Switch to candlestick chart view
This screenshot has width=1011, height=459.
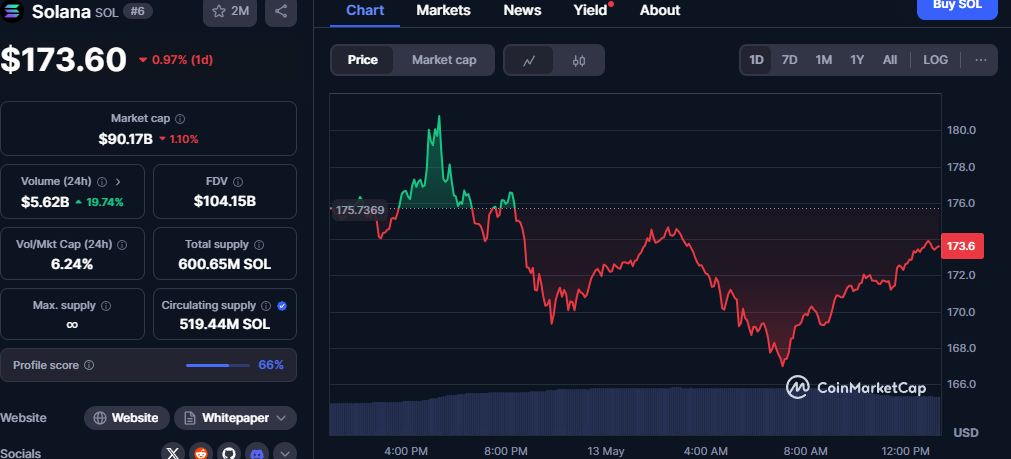click(578, 61)
